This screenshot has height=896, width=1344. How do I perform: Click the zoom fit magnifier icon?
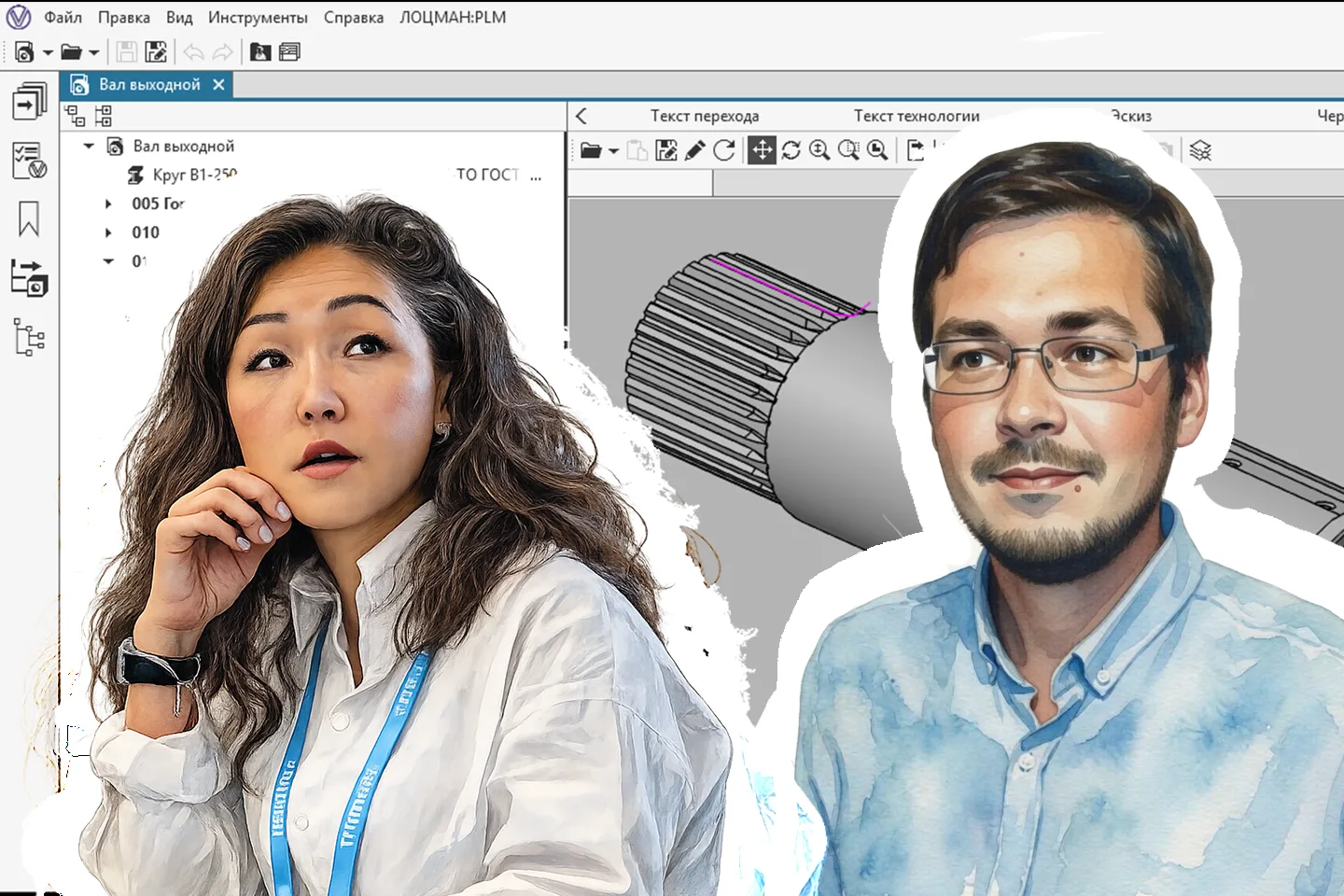point(877,150)
